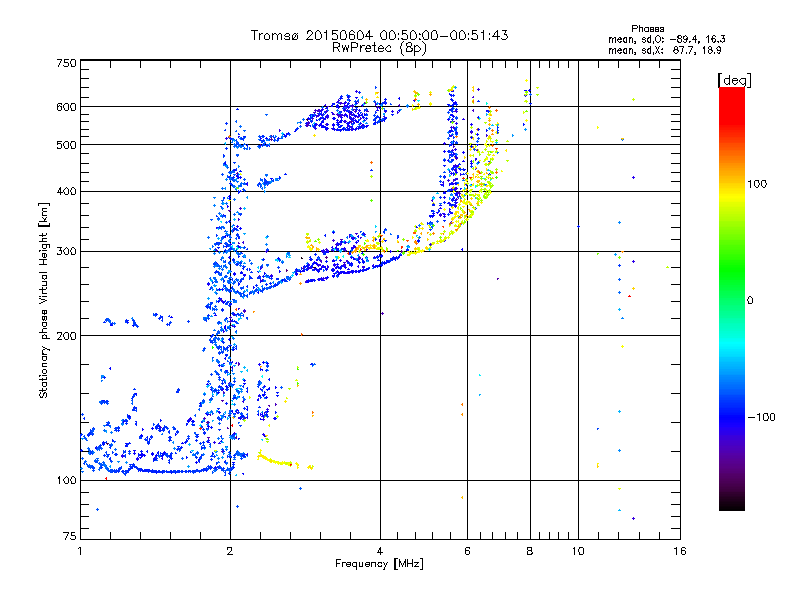800x600 pixels.
Task: Click the y-axis tick "200"
Action: 67,336
